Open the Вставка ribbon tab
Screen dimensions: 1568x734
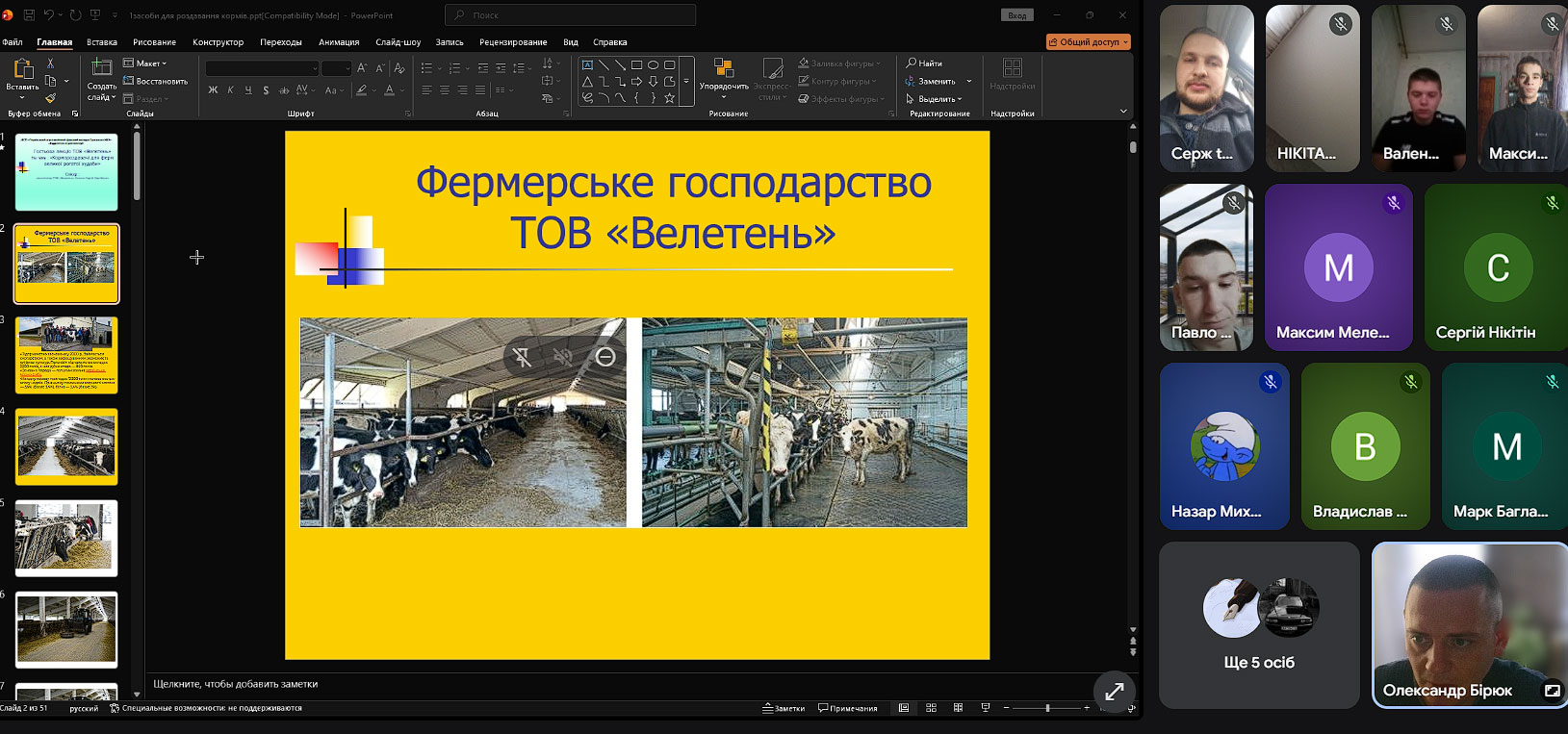tap(102, 42)
